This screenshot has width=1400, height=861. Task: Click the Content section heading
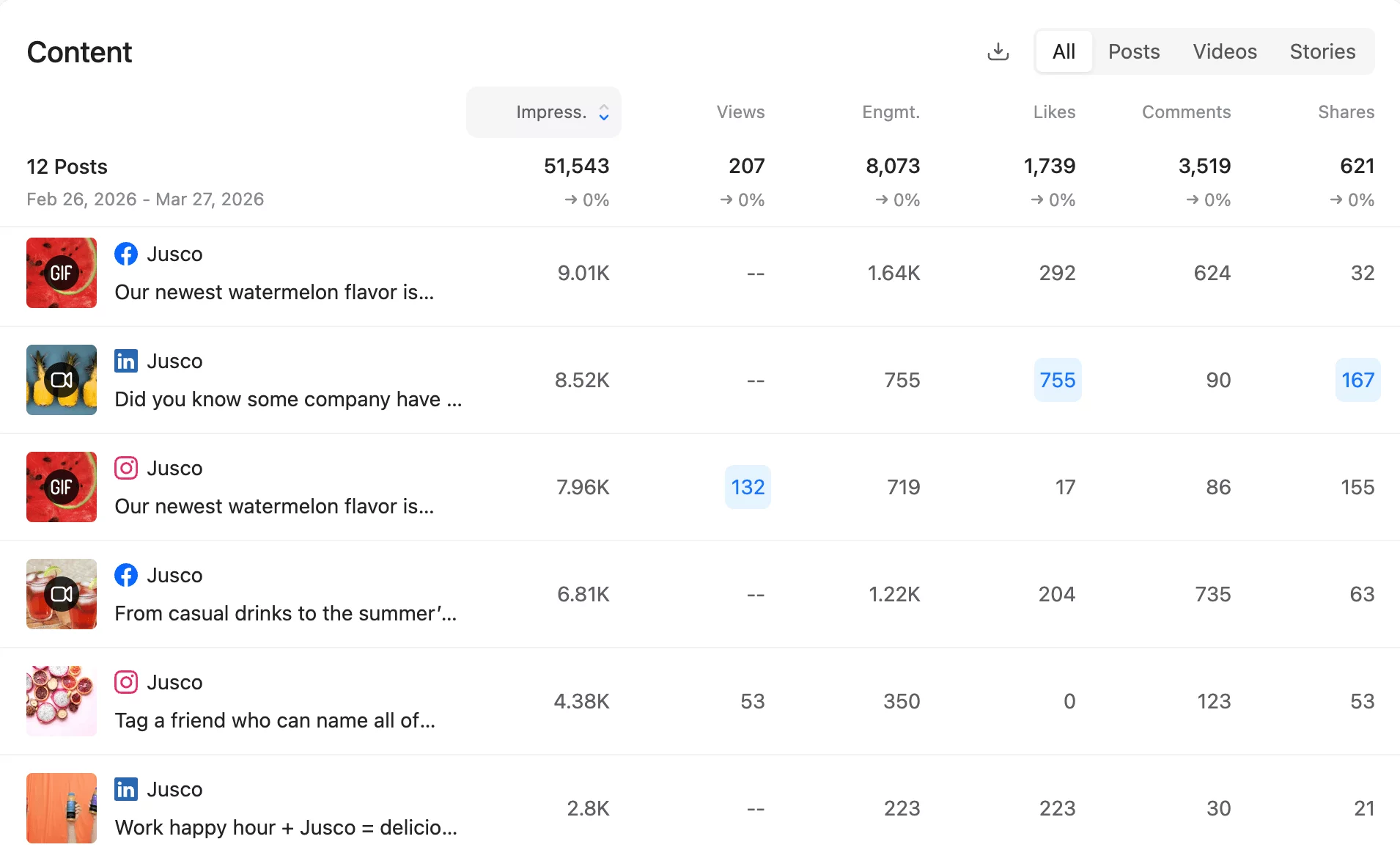click(79, 52)
